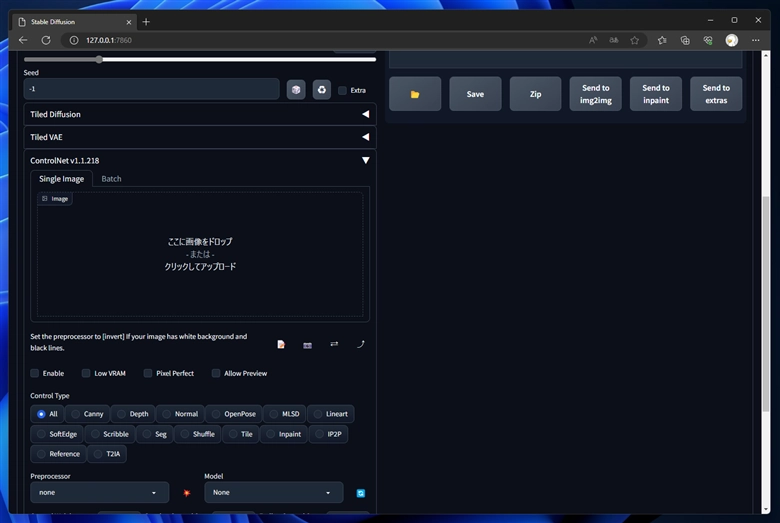Toggle the Low VRAM checkbox
This screenshot has height=523, width=780.
[x=86, y=373]
